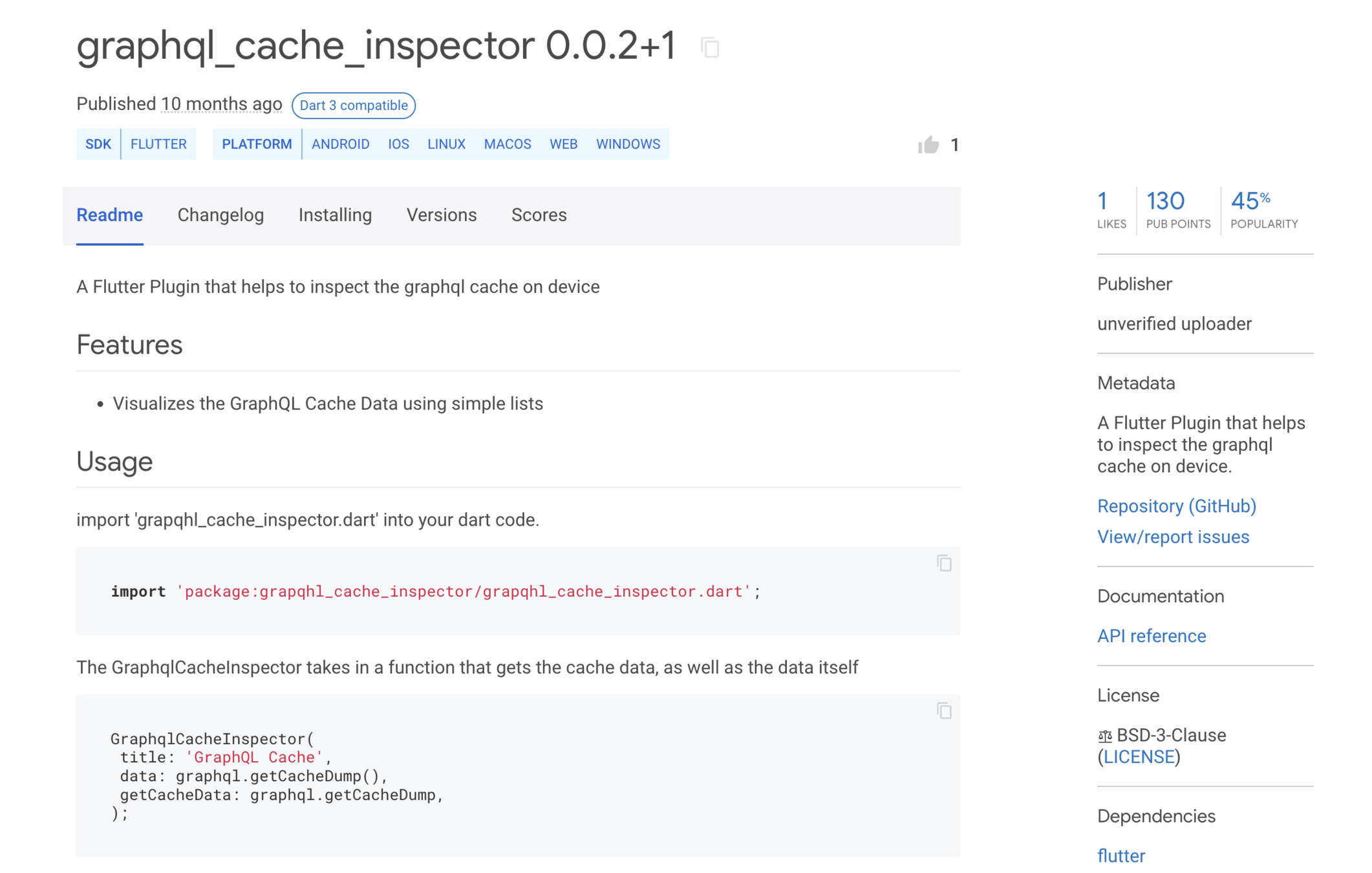
Task: Open Repository (GitHub) link
Action: point(1176,506)
